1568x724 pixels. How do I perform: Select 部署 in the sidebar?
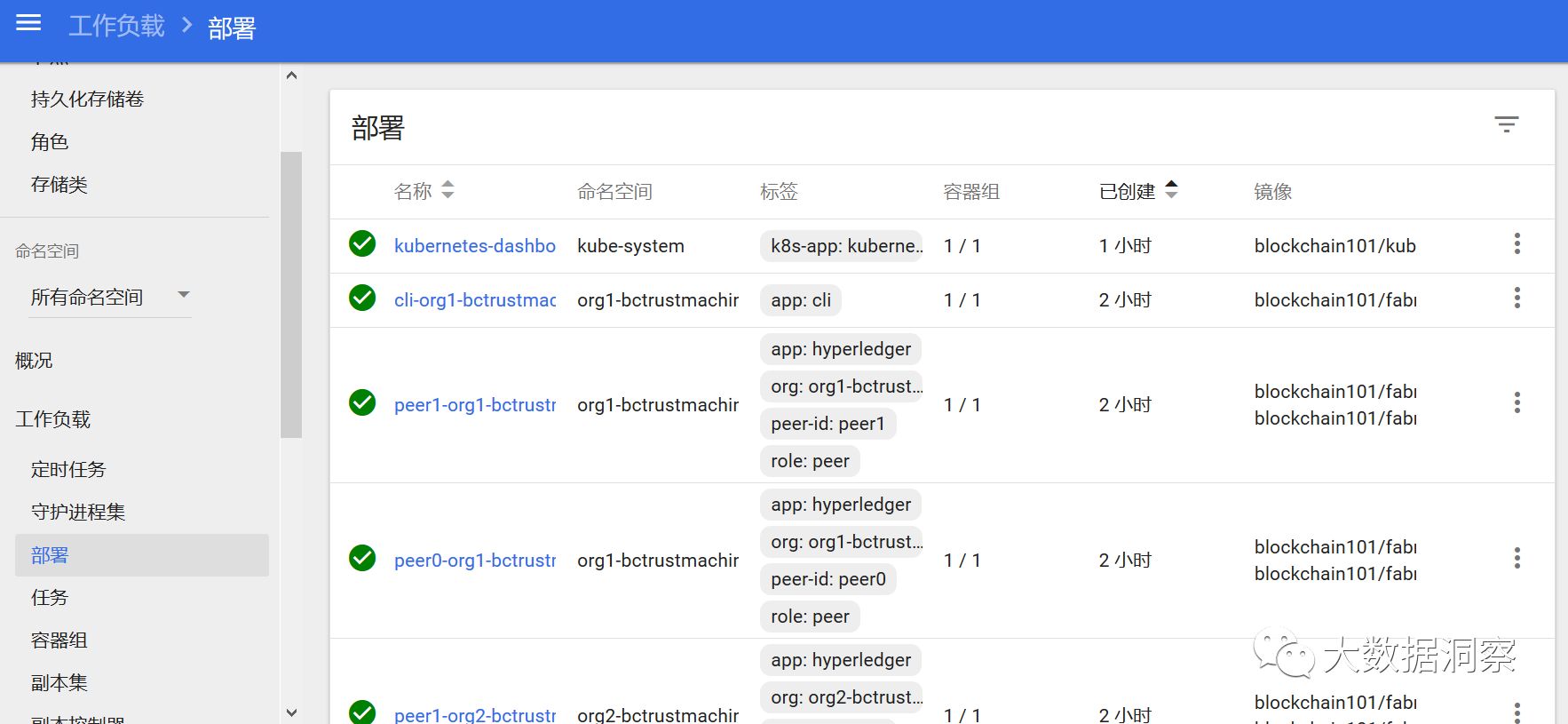(x=142, y=555)
